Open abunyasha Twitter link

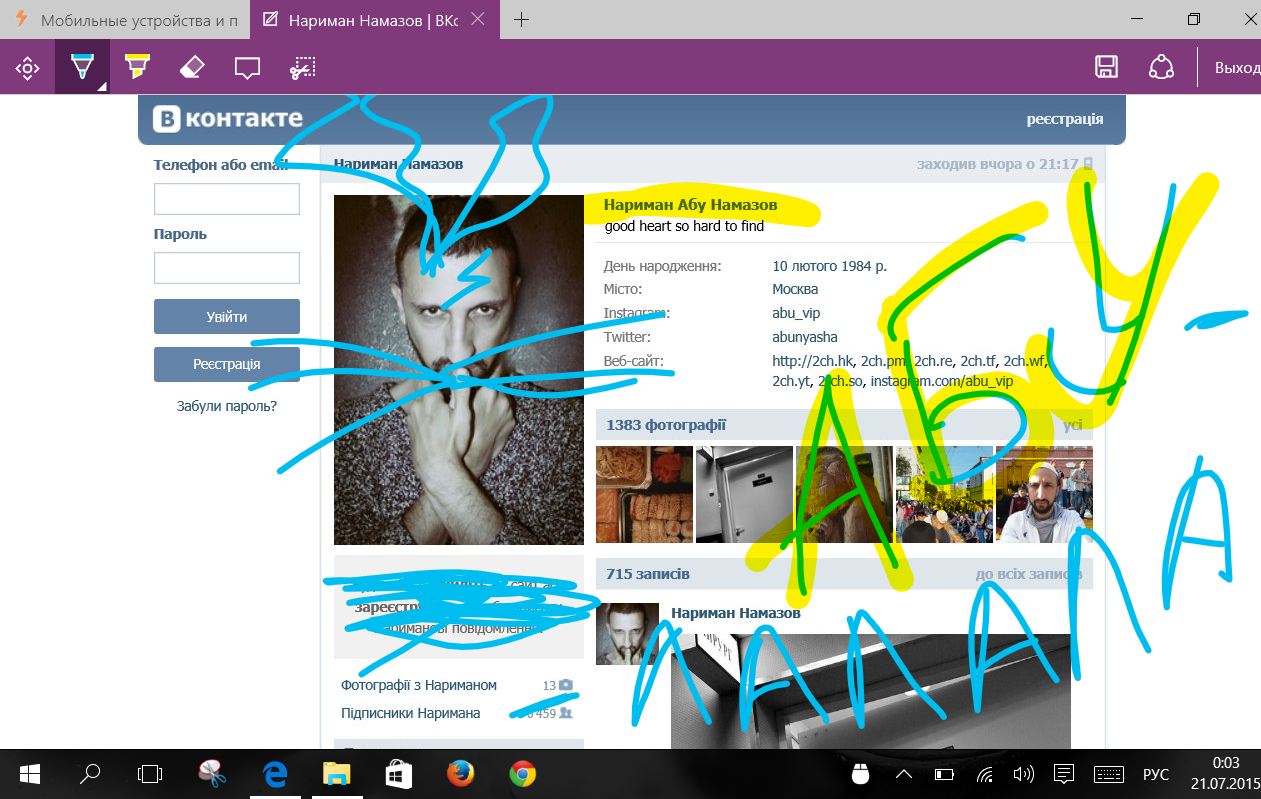click(x=805, y=337)
